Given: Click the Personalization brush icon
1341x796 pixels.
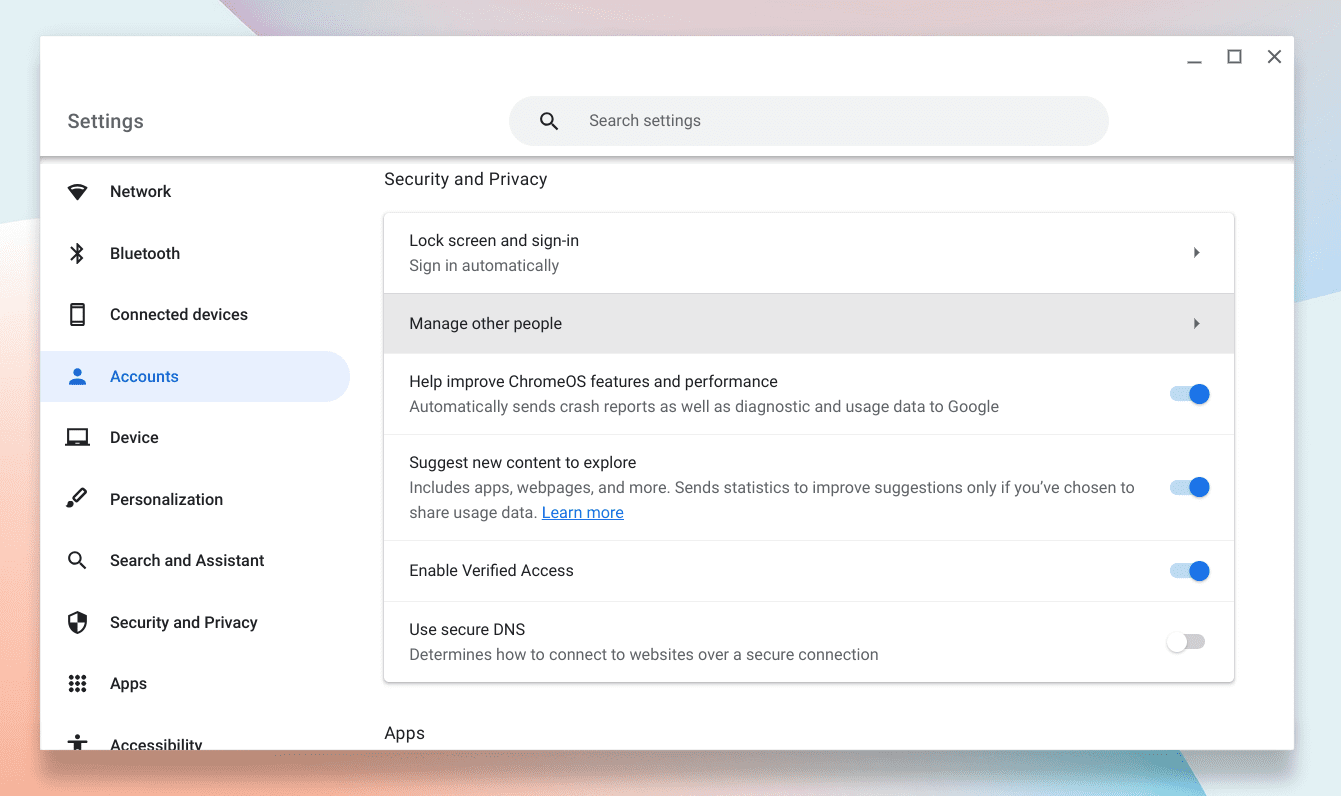Looking at the screenshot, I should 77,499.
